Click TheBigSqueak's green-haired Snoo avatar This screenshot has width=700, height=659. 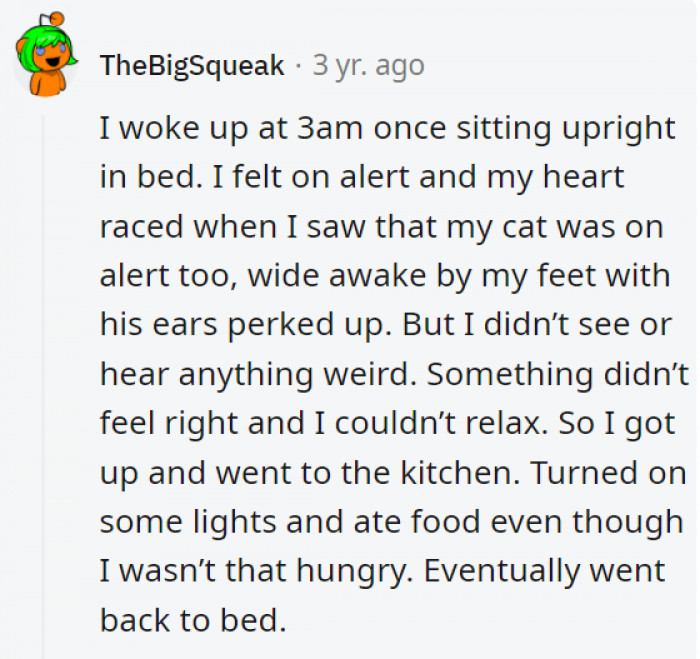42,64
